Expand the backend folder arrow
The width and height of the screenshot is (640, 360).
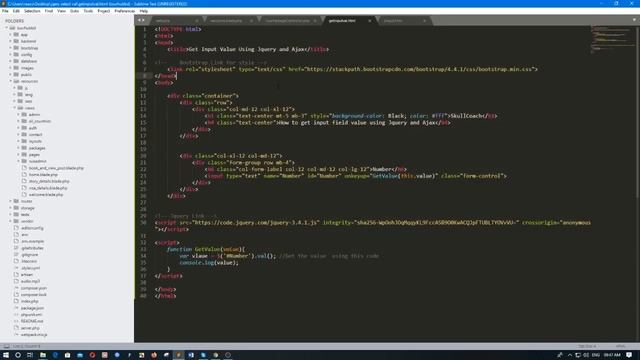(x=11, y=41)
